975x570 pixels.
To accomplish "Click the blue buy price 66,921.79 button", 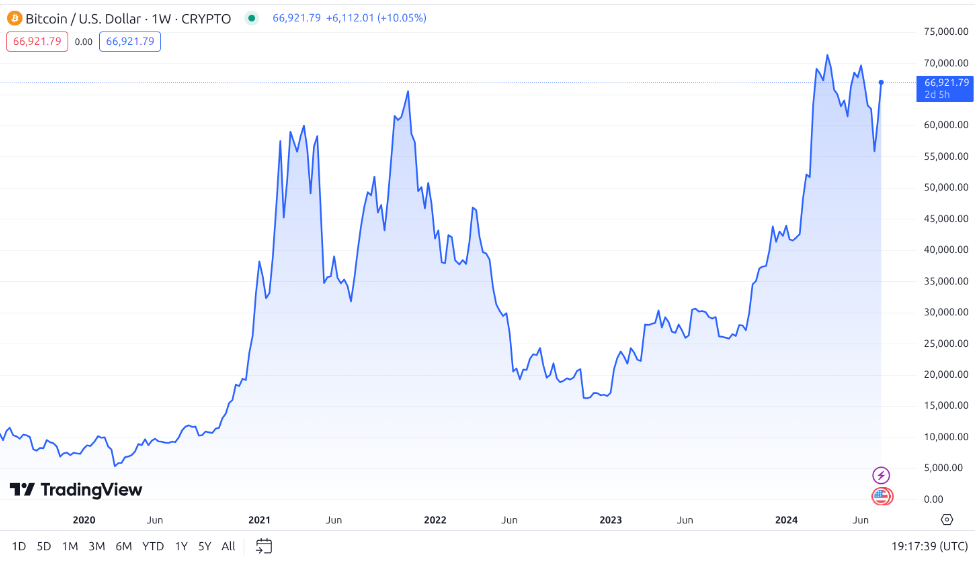I will [x=130, y=41].
